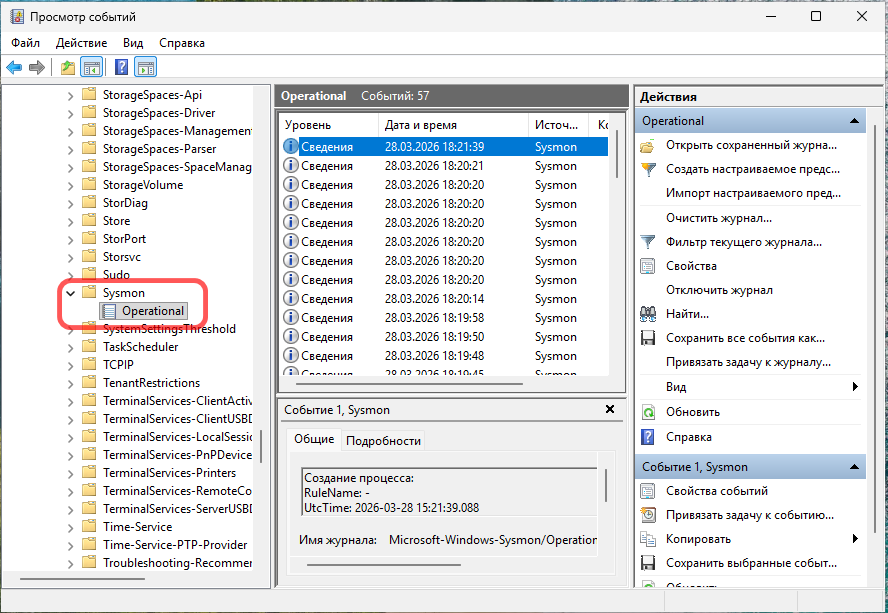
Task: Collapse the Operational section in Actions pane
Action: (855, 121)
